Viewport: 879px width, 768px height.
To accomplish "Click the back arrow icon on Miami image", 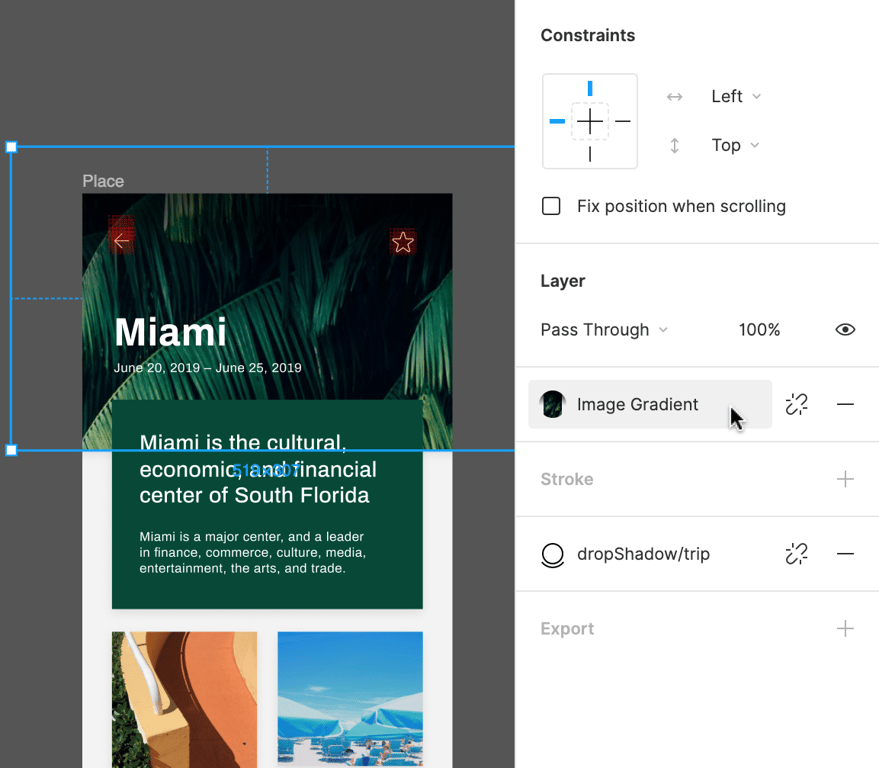I will 122,241.
